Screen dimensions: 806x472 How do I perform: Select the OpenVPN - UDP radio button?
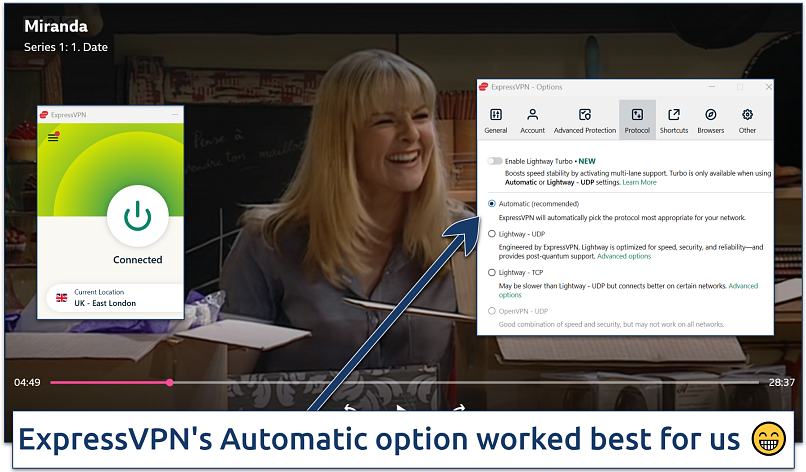click(x=490, y=310)
